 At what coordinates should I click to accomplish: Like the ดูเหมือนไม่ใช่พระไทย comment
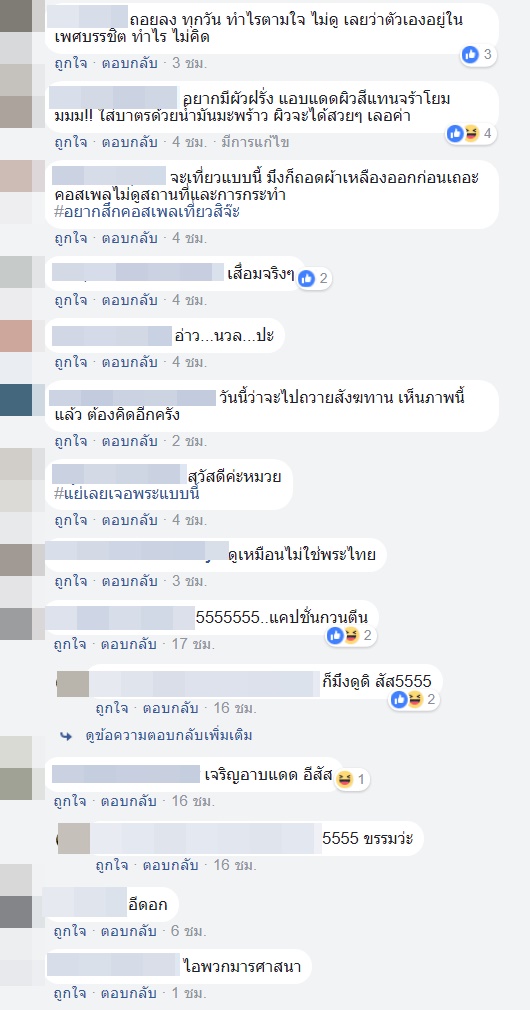(71, 581)
